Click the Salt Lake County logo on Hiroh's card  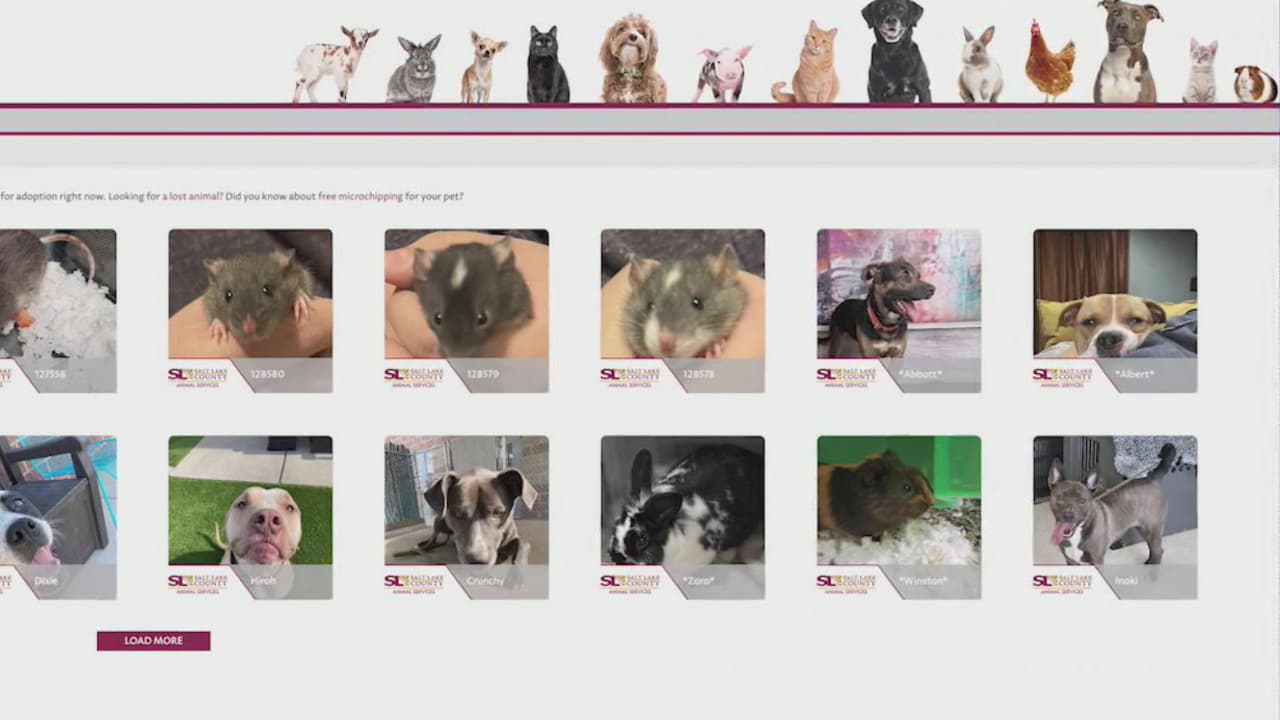click(x=197, y=582)
